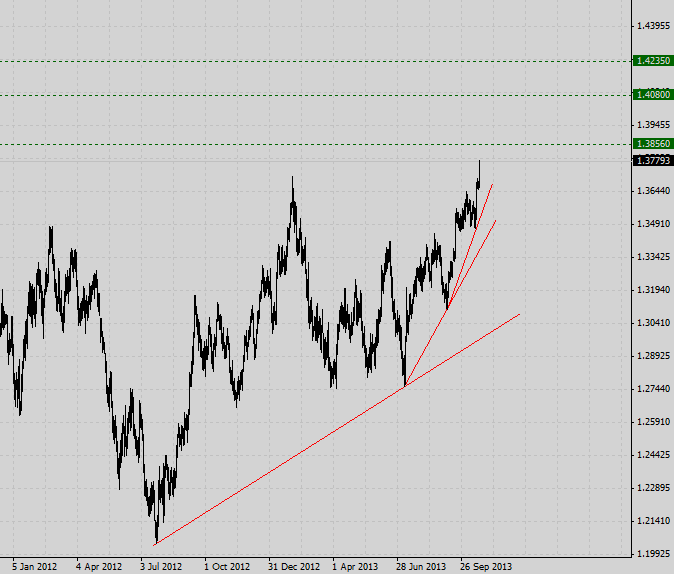Click the 4 Apr 2012 date label
This screenshot has height=574, width=674.
click(99, 566)
